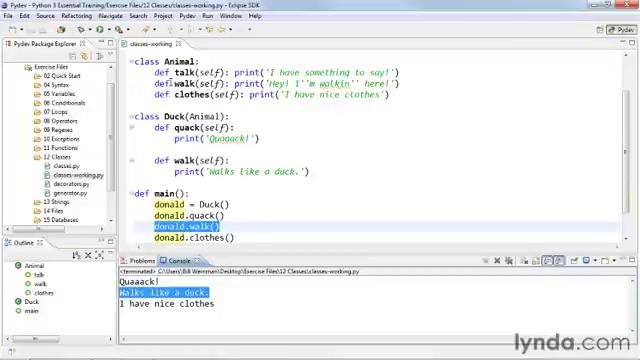
Task: Toggle Link with Editor in Package Explorer
Action: (84, 56)
